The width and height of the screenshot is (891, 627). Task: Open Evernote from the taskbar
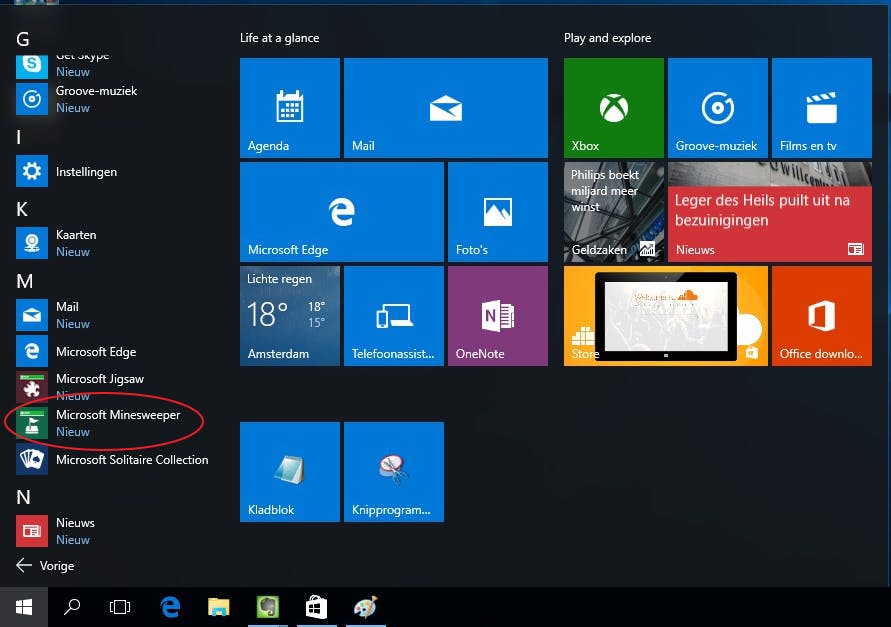click(x=268, y=607)
